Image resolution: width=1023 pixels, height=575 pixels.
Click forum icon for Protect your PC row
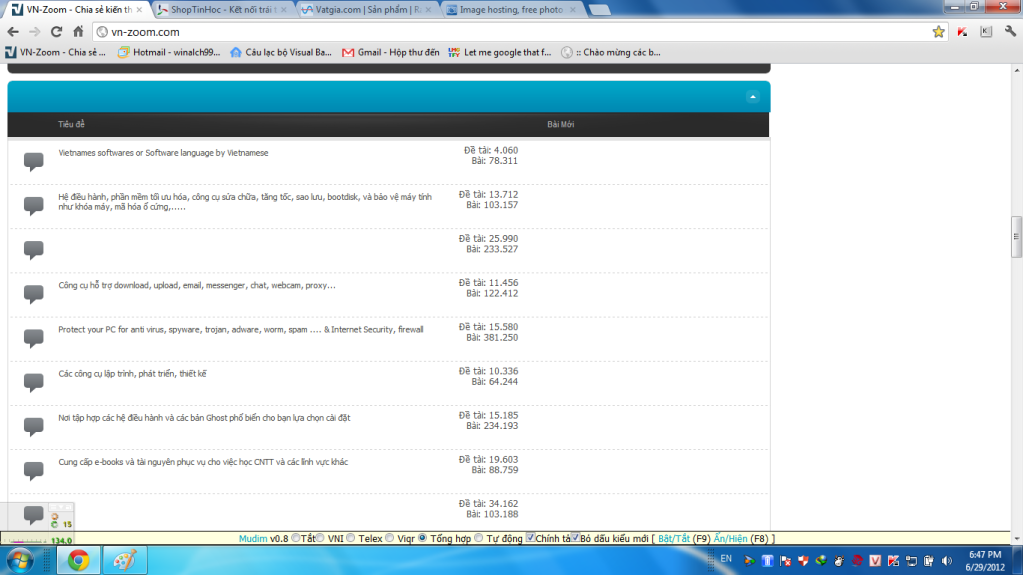click(33, 338)
